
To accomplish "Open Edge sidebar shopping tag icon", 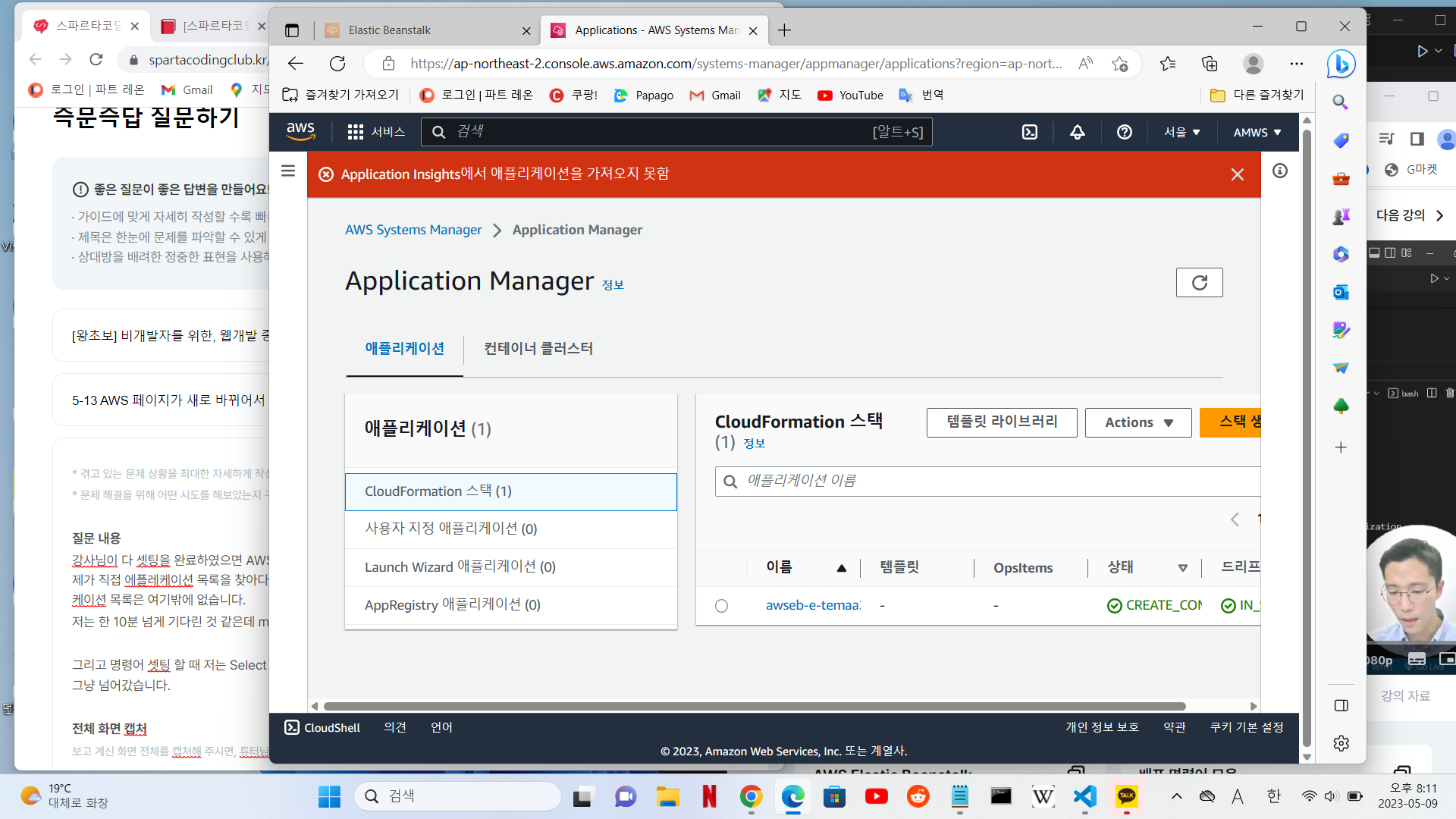I will pos(1341,140).
